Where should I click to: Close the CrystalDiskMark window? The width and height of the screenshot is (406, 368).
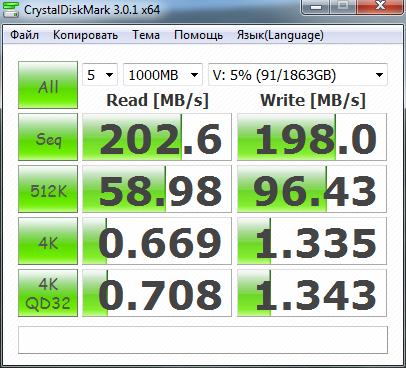380,7
